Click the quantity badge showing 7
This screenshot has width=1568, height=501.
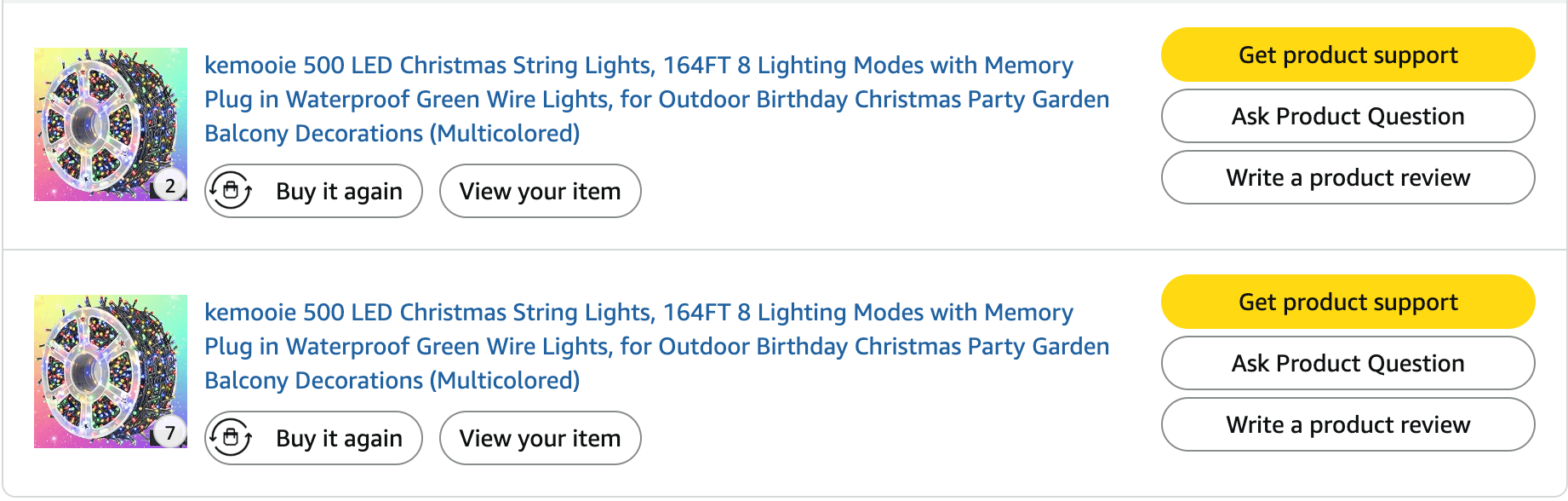pos(170,433)
